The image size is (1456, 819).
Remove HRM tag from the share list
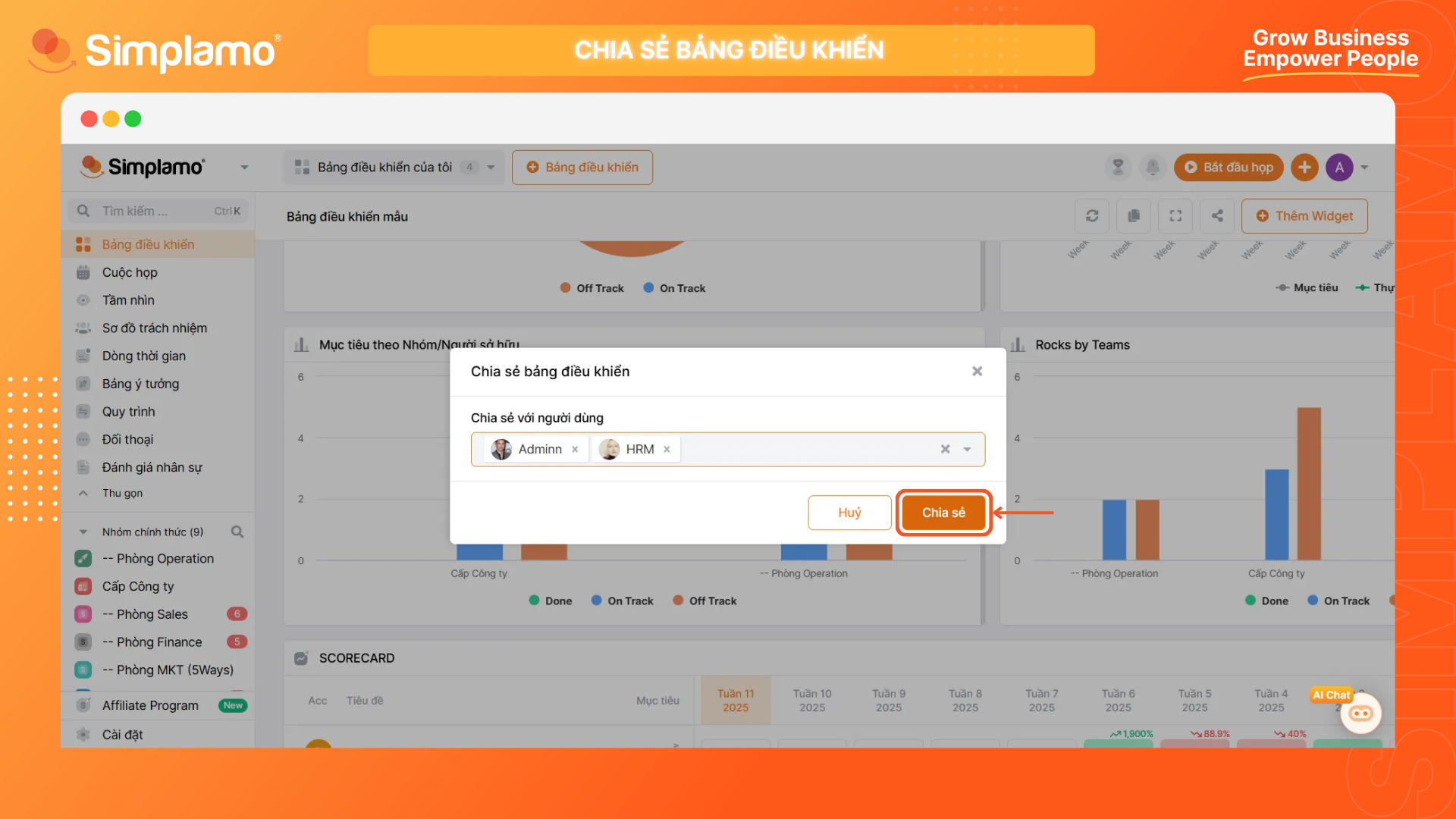point(667,450)
